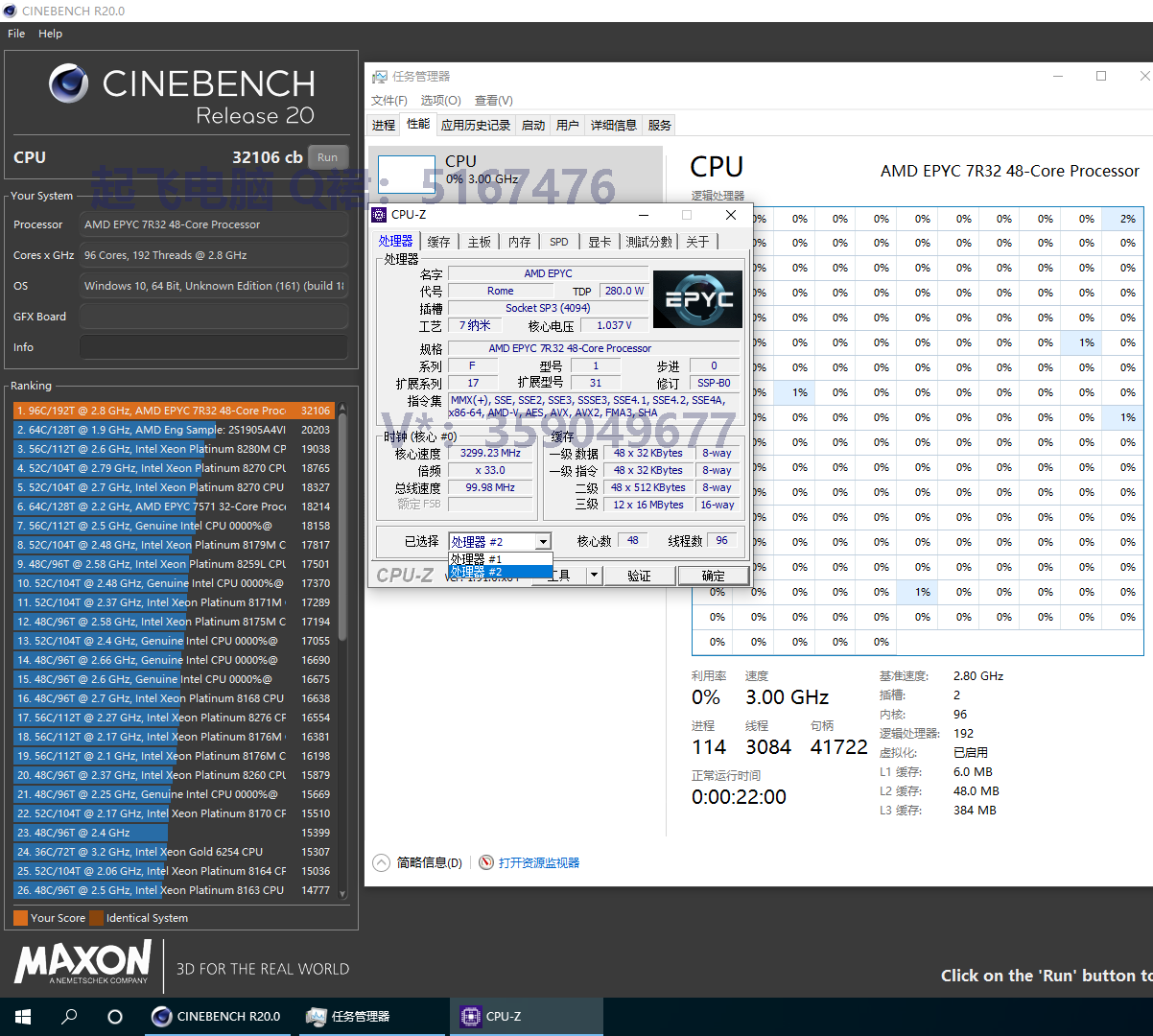Click the Run button for CPU benchmark

pyautogui.click(x=328, y=157)
